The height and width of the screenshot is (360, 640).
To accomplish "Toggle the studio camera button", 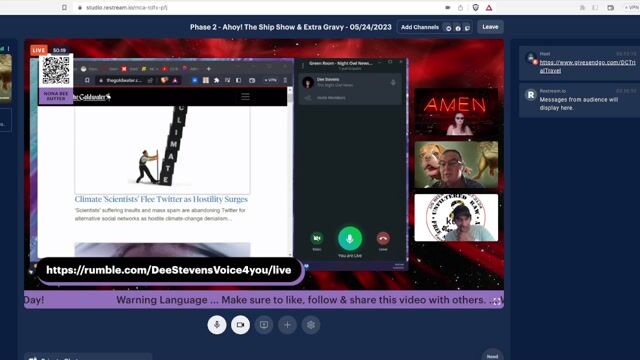I will [240, 325].
